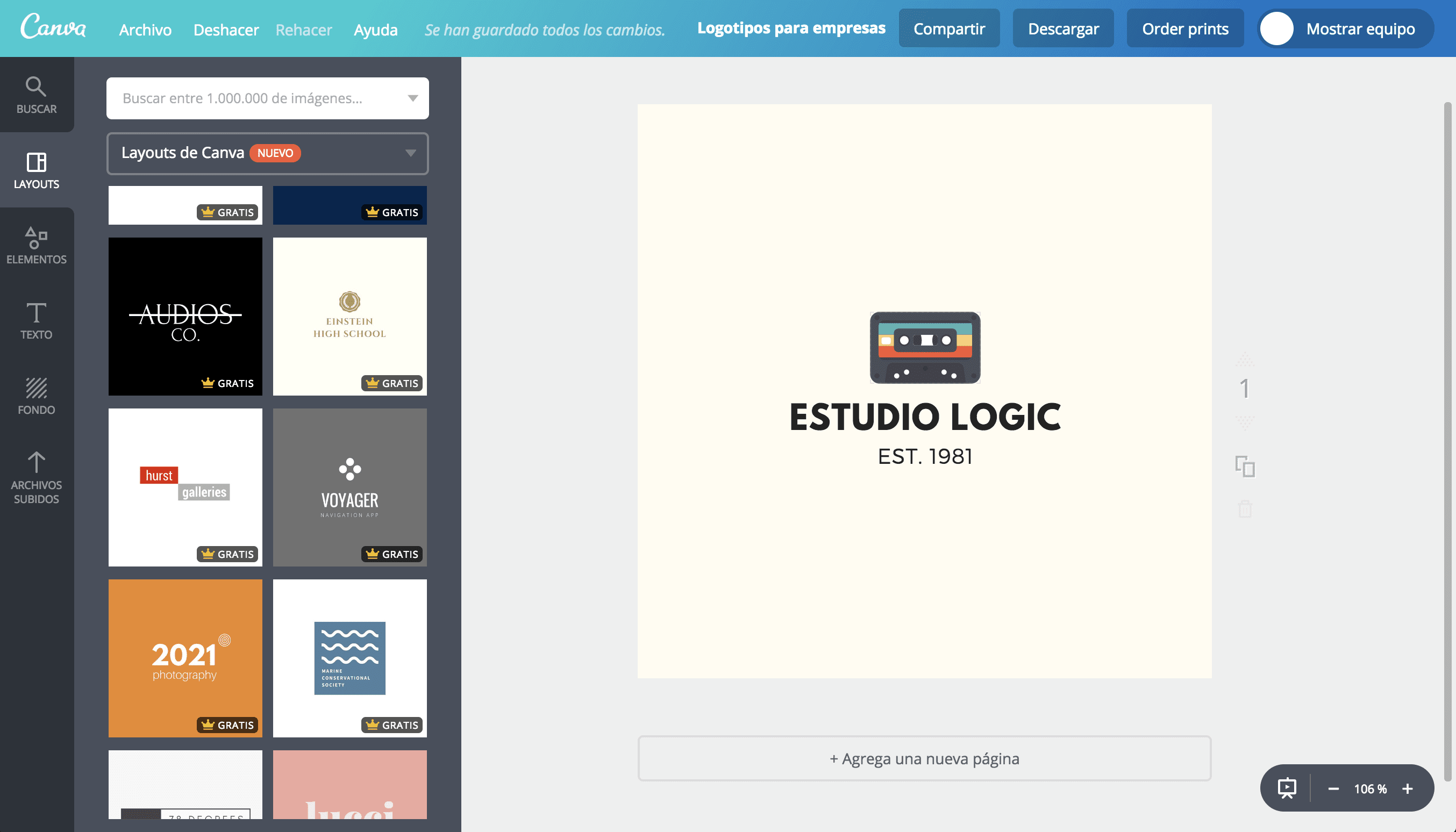Viewport: 1456px width, 832px height.
Task: Open the Texto panel
Action: click(x=36, y=320)
